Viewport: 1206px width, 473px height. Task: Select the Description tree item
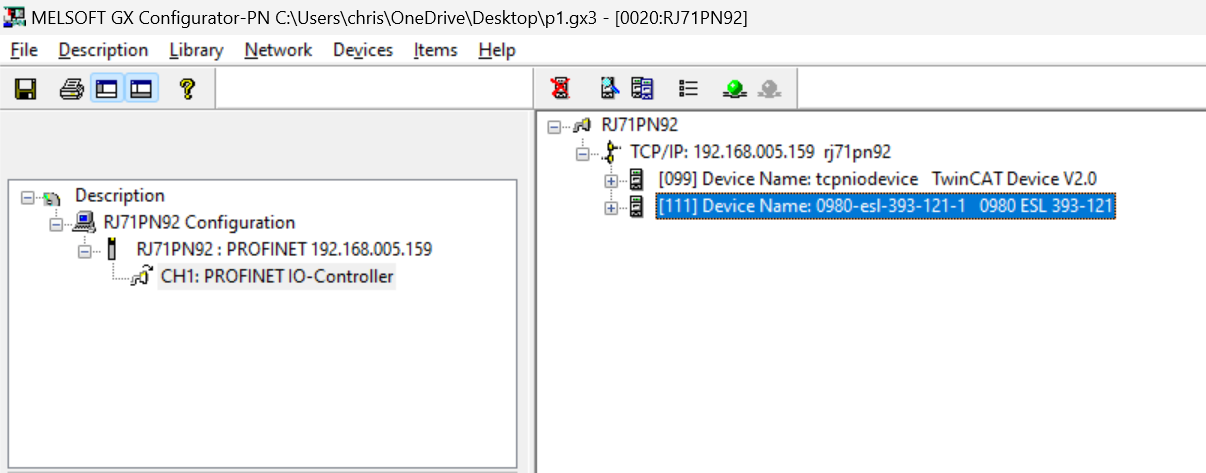[x=120, y=196]
